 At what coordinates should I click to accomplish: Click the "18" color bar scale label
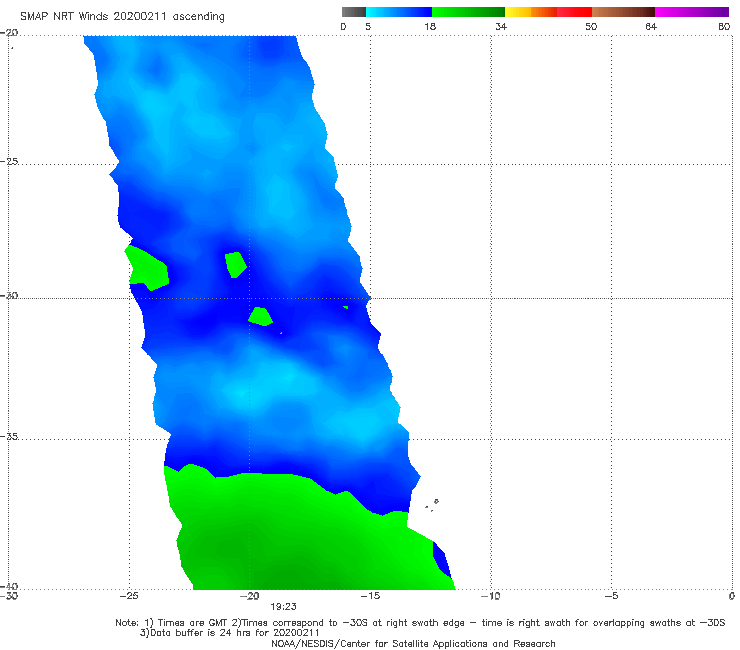[x=430, y=27]
